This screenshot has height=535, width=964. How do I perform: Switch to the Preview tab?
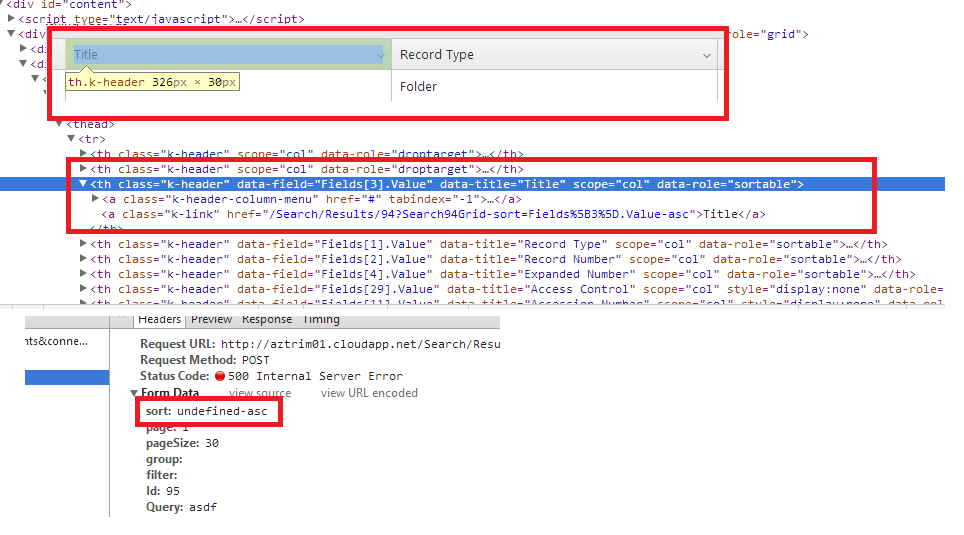[x=211, y=320]
